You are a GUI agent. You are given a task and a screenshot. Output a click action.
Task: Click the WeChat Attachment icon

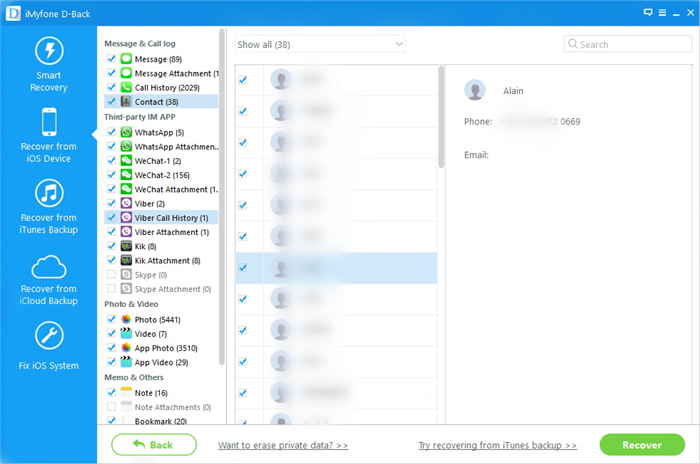126,189
